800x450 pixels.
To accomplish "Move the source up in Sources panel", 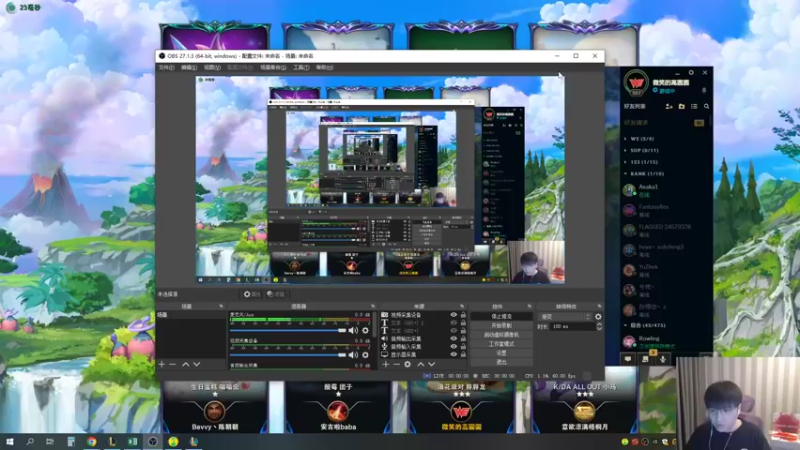I will pyautogui.click(x=420, y=364).
